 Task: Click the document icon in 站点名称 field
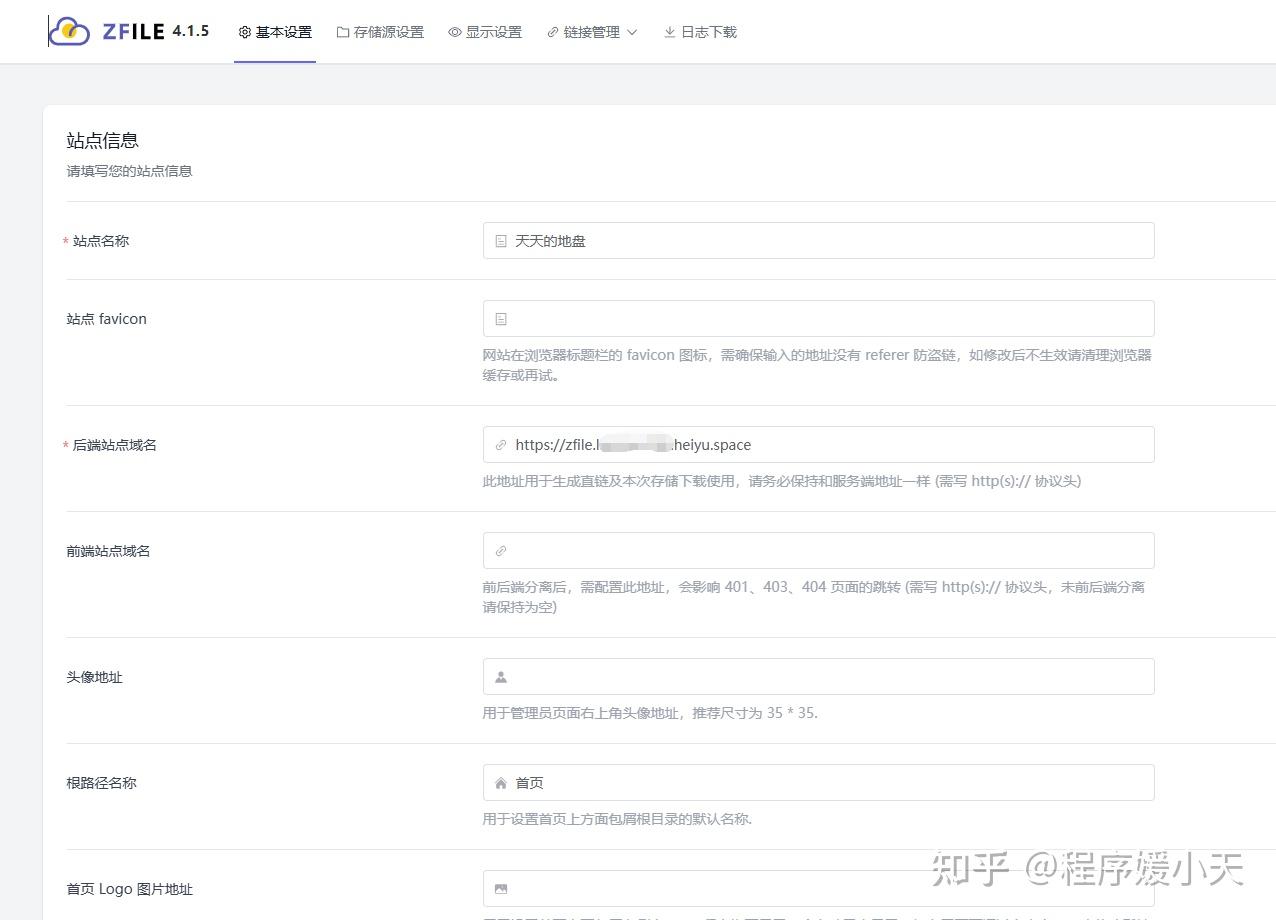tap(501, 241)
